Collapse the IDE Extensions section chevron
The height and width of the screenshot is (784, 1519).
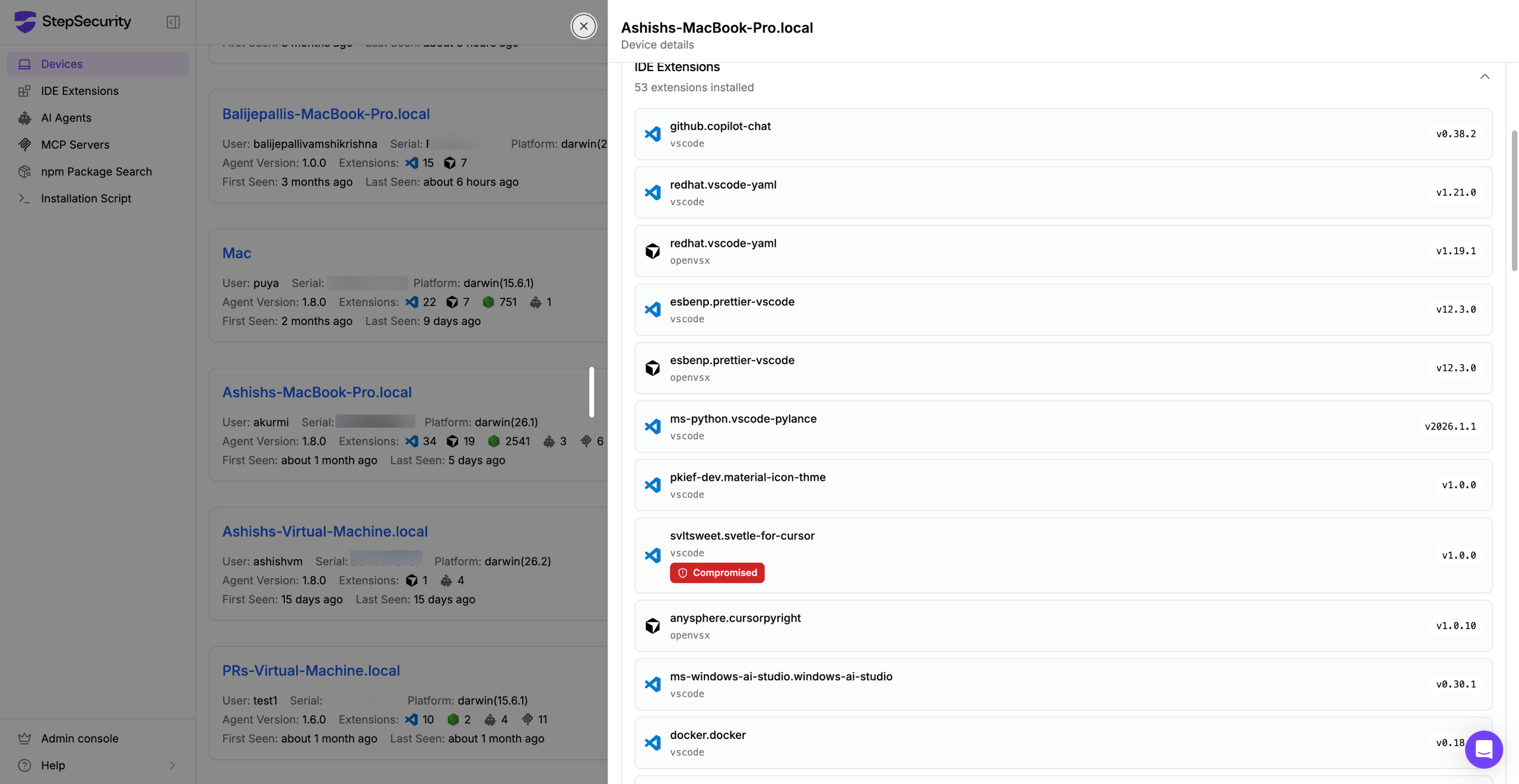1485,77
